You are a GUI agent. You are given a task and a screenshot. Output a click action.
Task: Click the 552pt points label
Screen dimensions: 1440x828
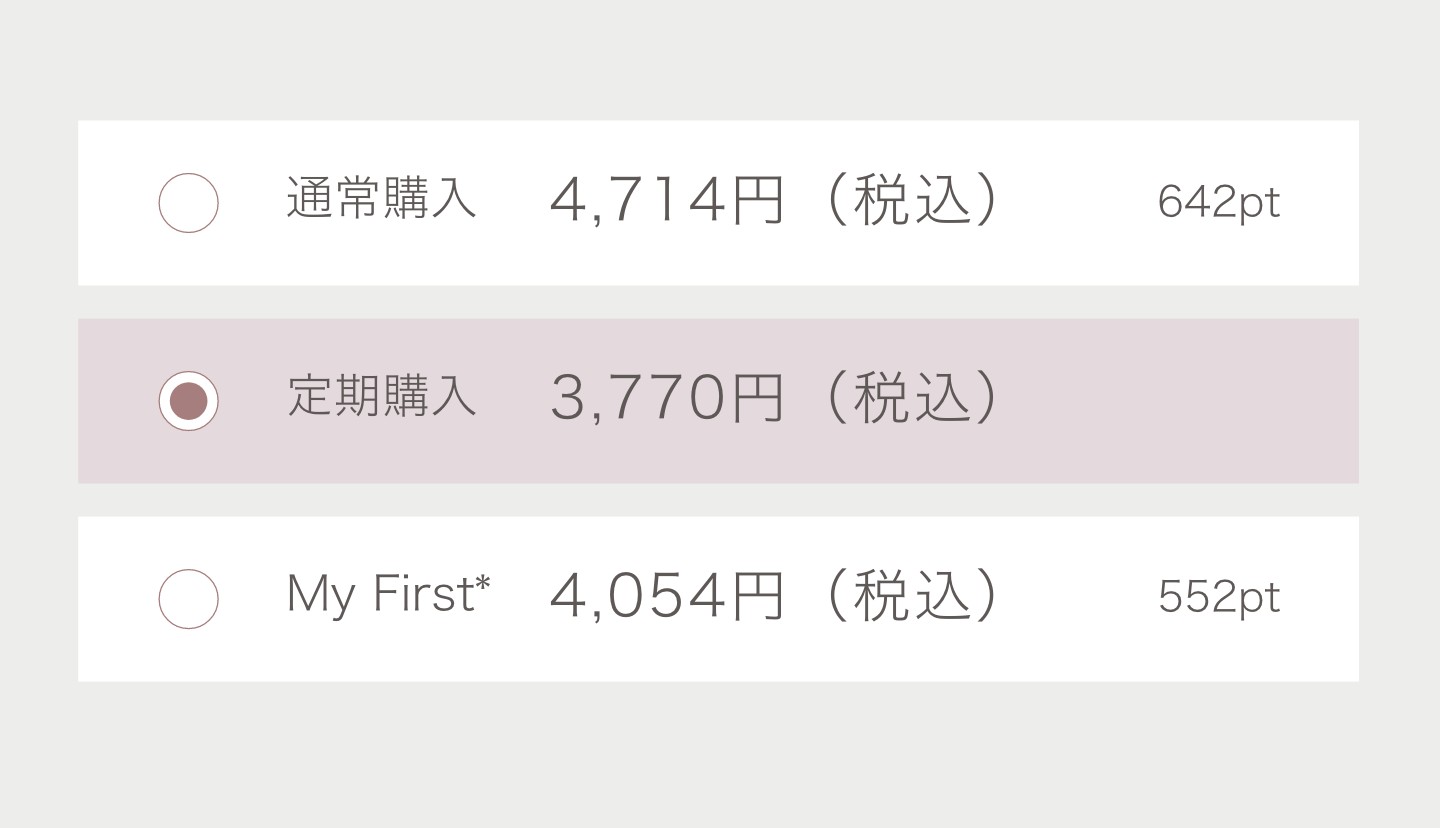(1219, 597)
